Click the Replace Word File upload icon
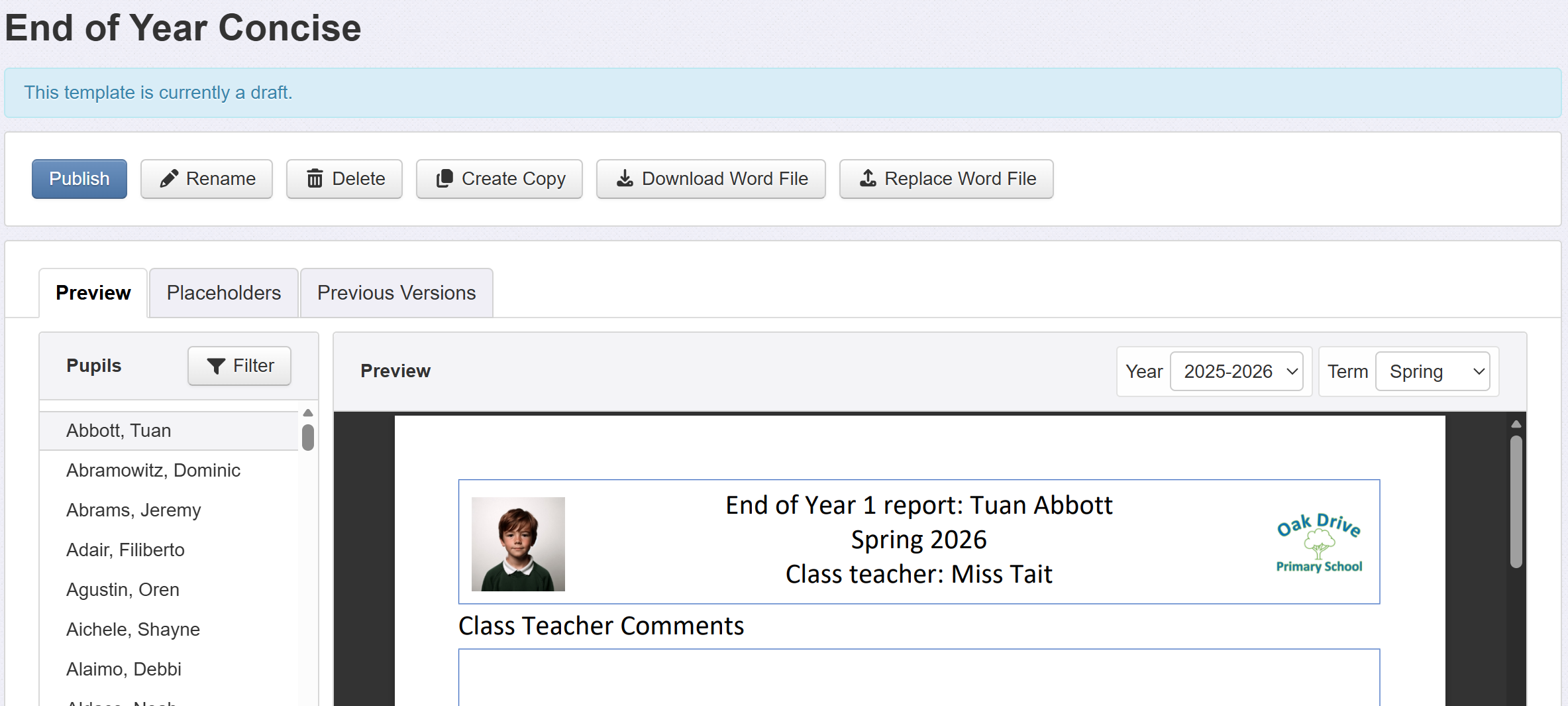The height and width of the screenshot is (706, 1568). click(x=868, y=178)
